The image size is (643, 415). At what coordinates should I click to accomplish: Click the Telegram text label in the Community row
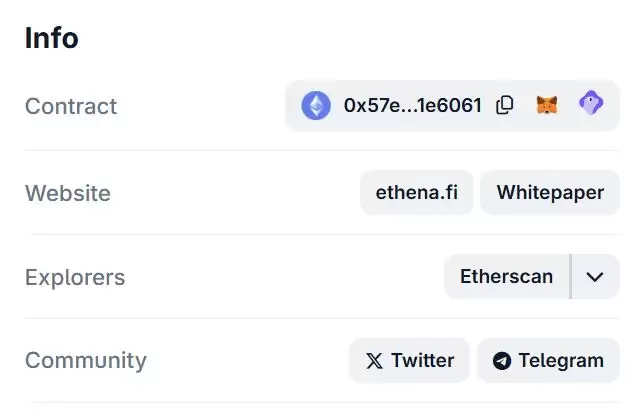(561, 361)
